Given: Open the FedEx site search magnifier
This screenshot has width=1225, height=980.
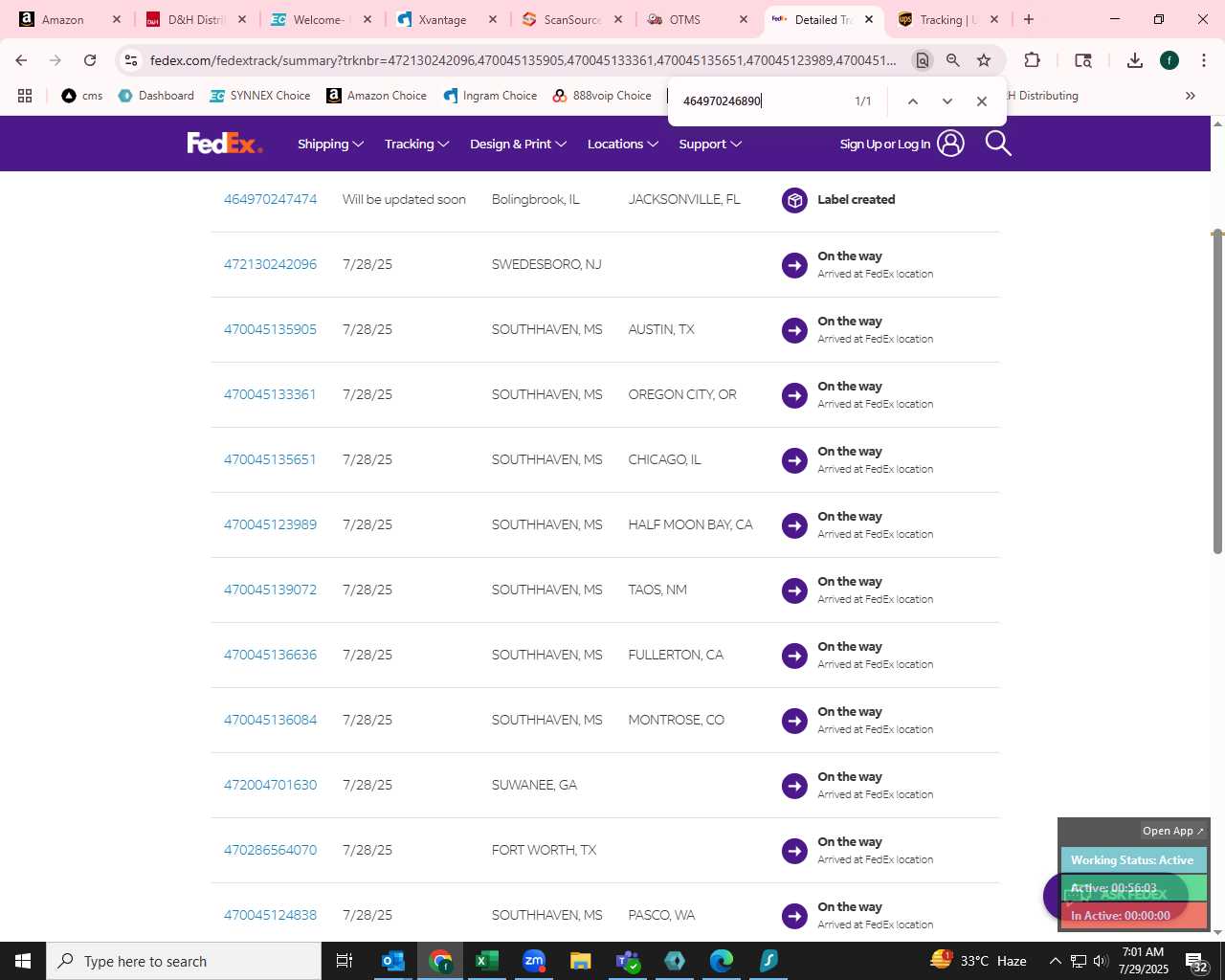Looking at the screenshot, I should [x=998, y=144].
